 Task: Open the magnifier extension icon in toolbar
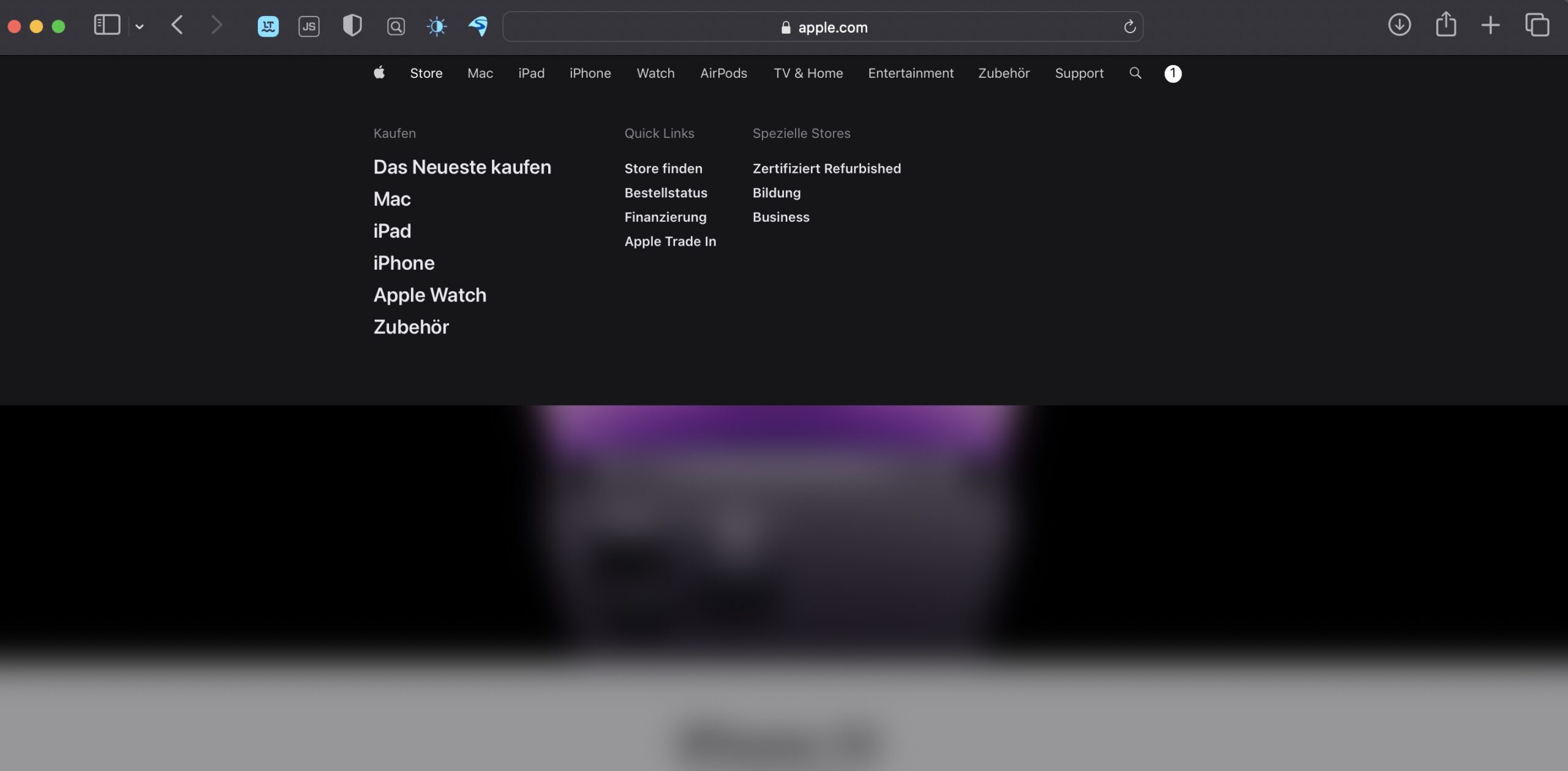[396, 26]
